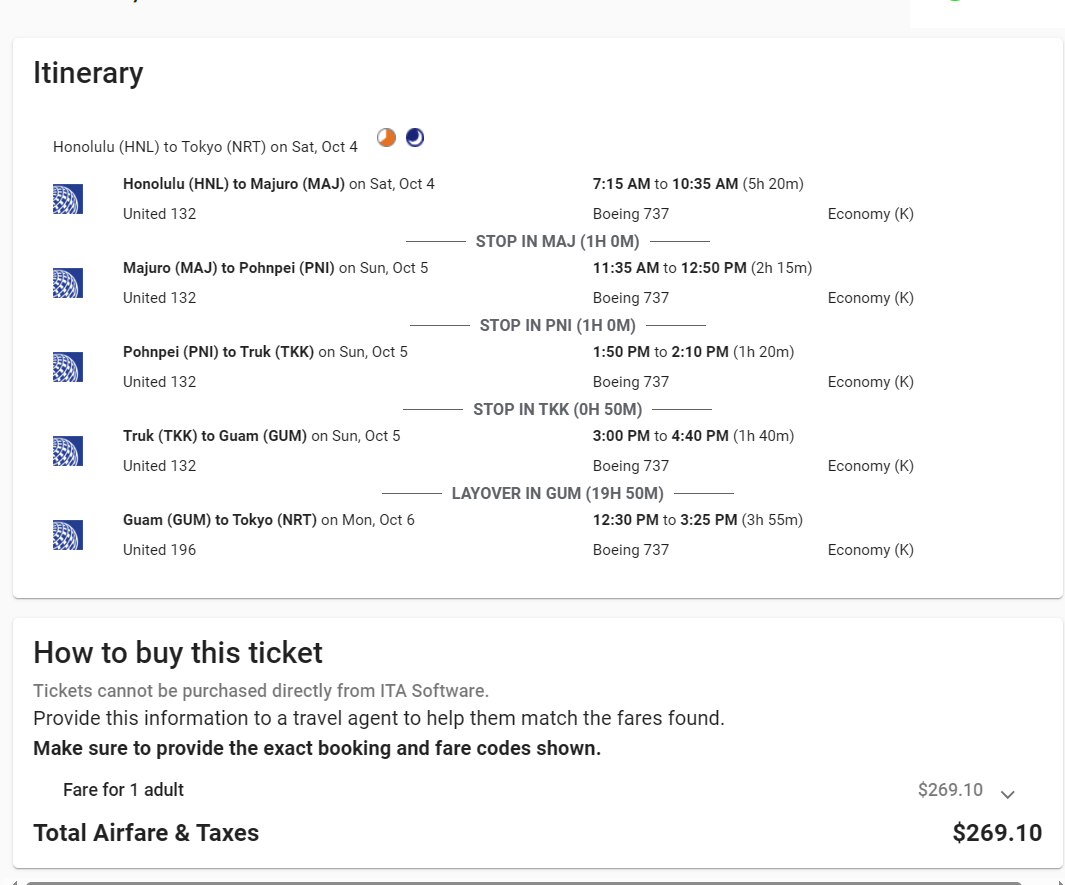Image resolution: width=1065 pixels, height=885 pixels.
Task: Click the STOP IN MAJ (1H 0M) label
Action: point(558,241)
